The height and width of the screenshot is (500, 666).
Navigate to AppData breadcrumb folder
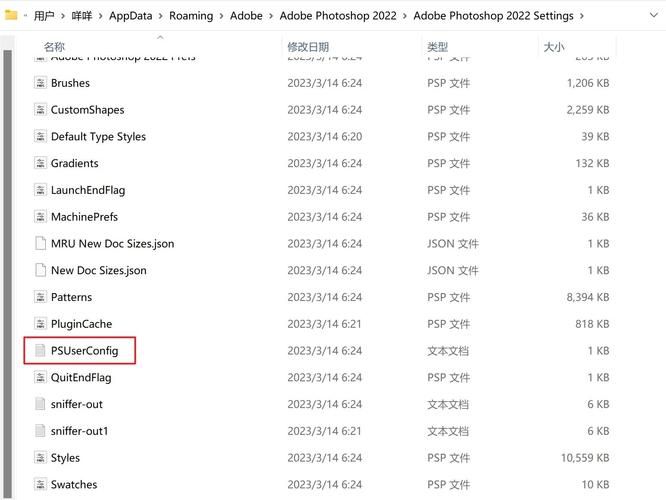(x=130, y=16)
